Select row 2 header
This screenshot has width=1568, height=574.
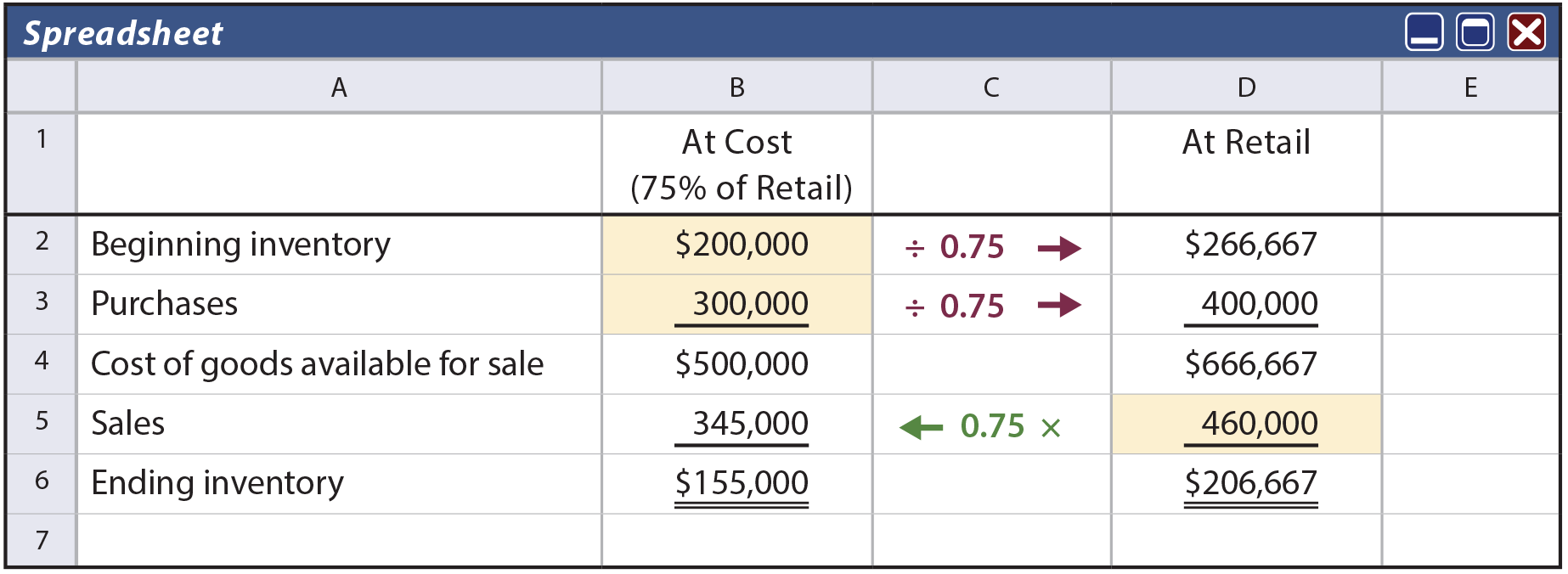pos(42,244)
